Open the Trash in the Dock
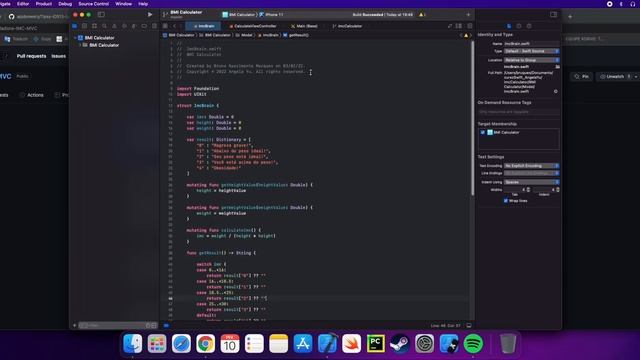This screenshot has width=640, height=360. click(x=508, y=344)
